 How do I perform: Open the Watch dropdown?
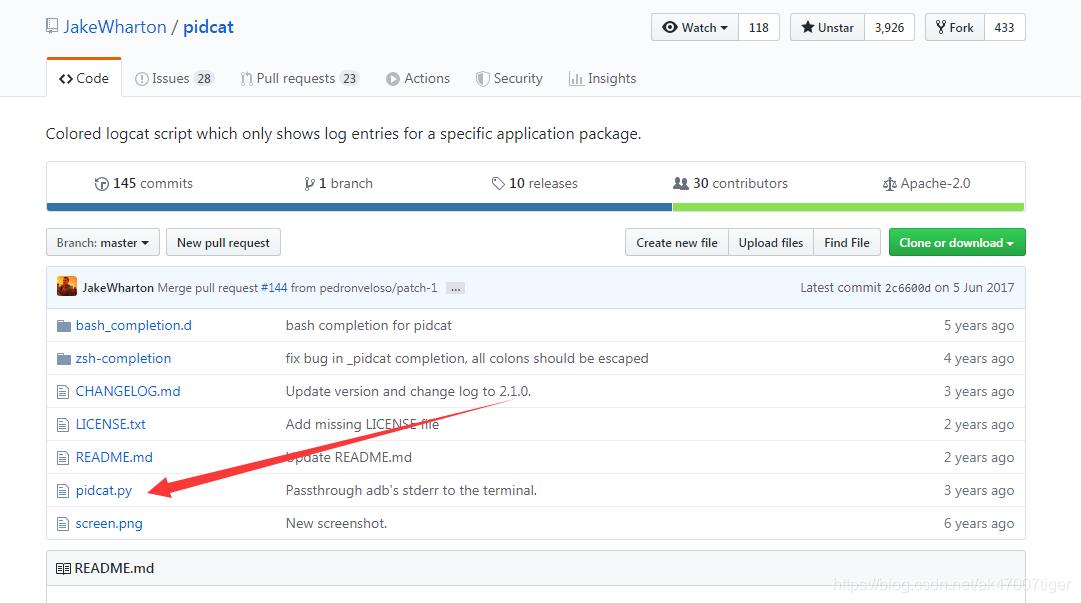click(x=695, y=28)
